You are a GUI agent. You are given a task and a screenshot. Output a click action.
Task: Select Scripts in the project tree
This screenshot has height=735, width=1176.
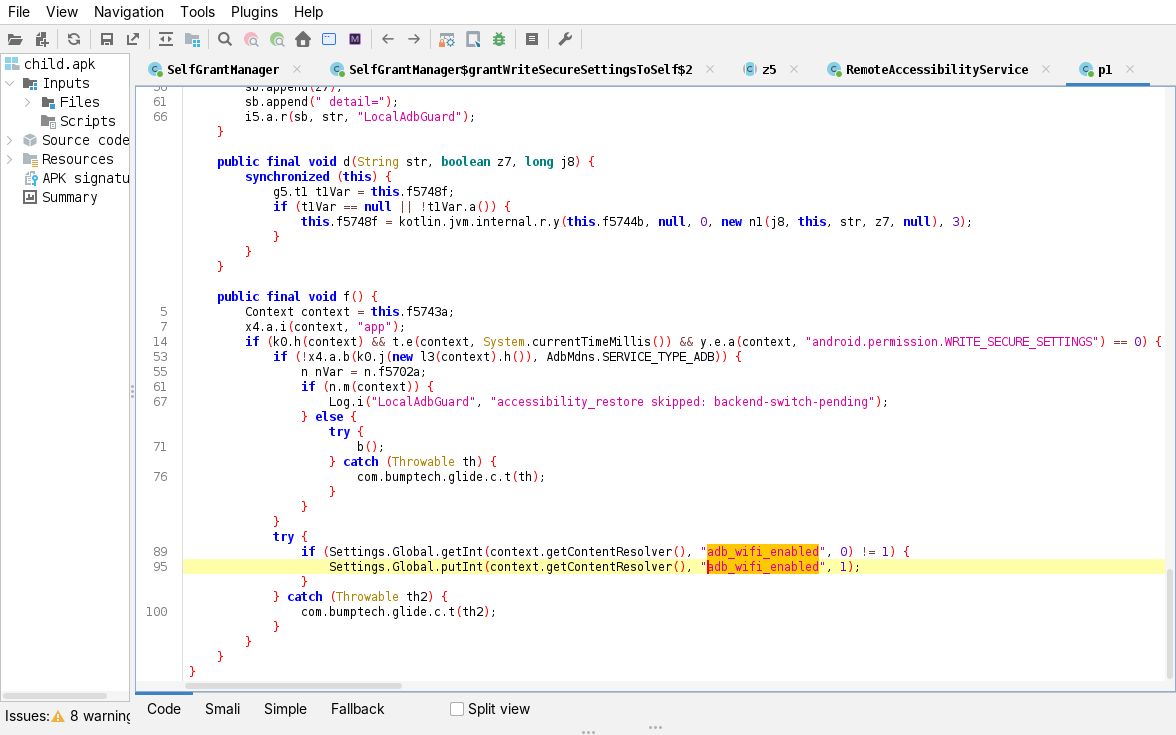click(87, 121)
